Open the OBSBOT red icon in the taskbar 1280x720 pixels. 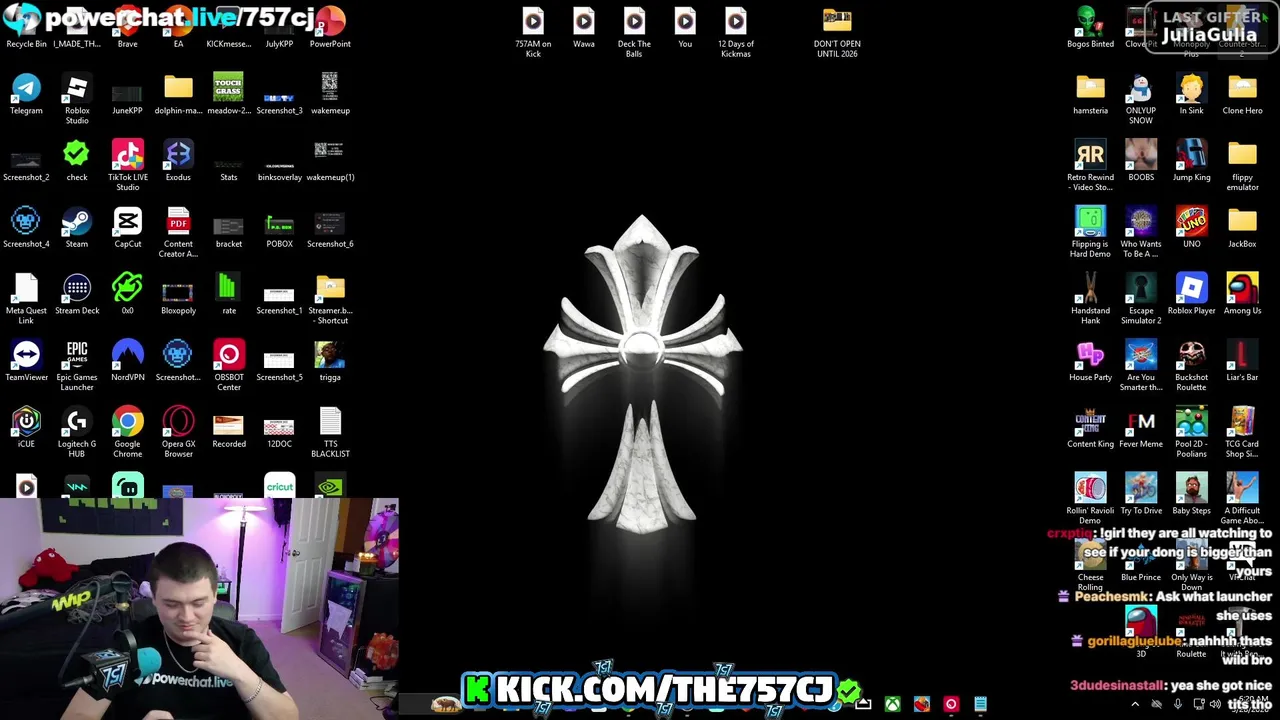(951, 705)
